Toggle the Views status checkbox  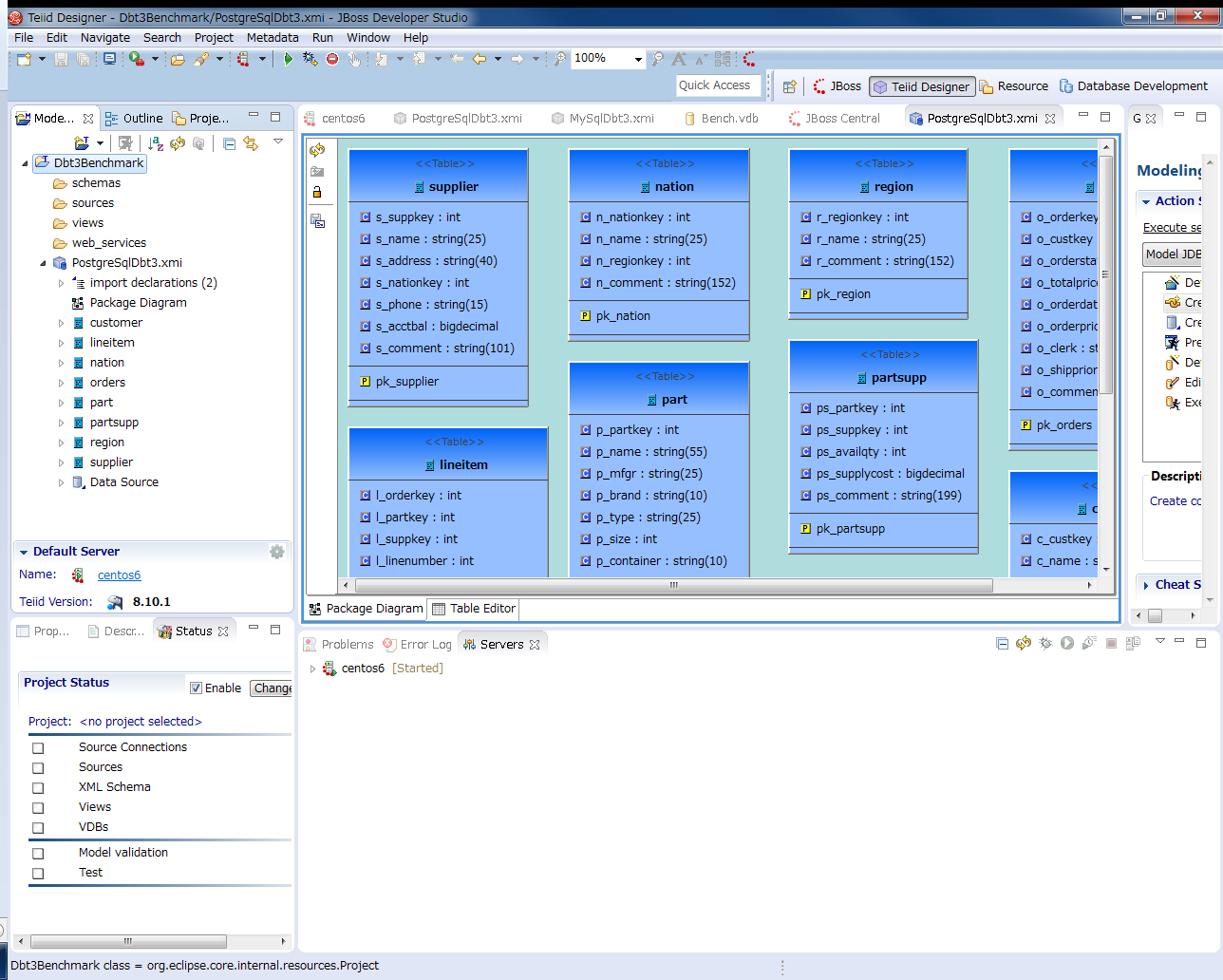[x=38, y=808]
